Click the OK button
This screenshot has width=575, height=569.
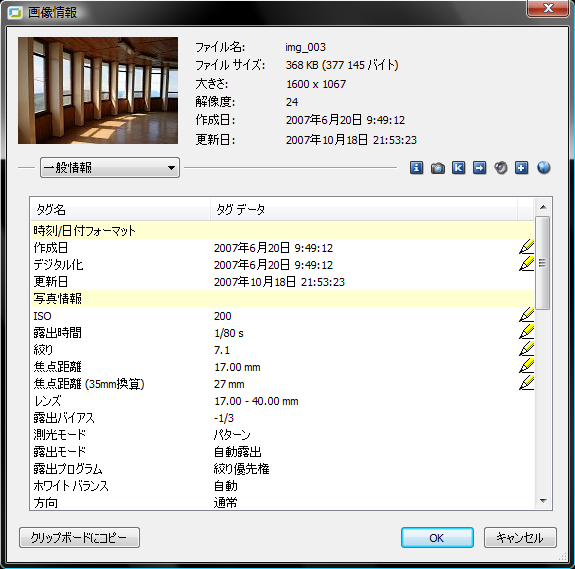tap(437, 538)
